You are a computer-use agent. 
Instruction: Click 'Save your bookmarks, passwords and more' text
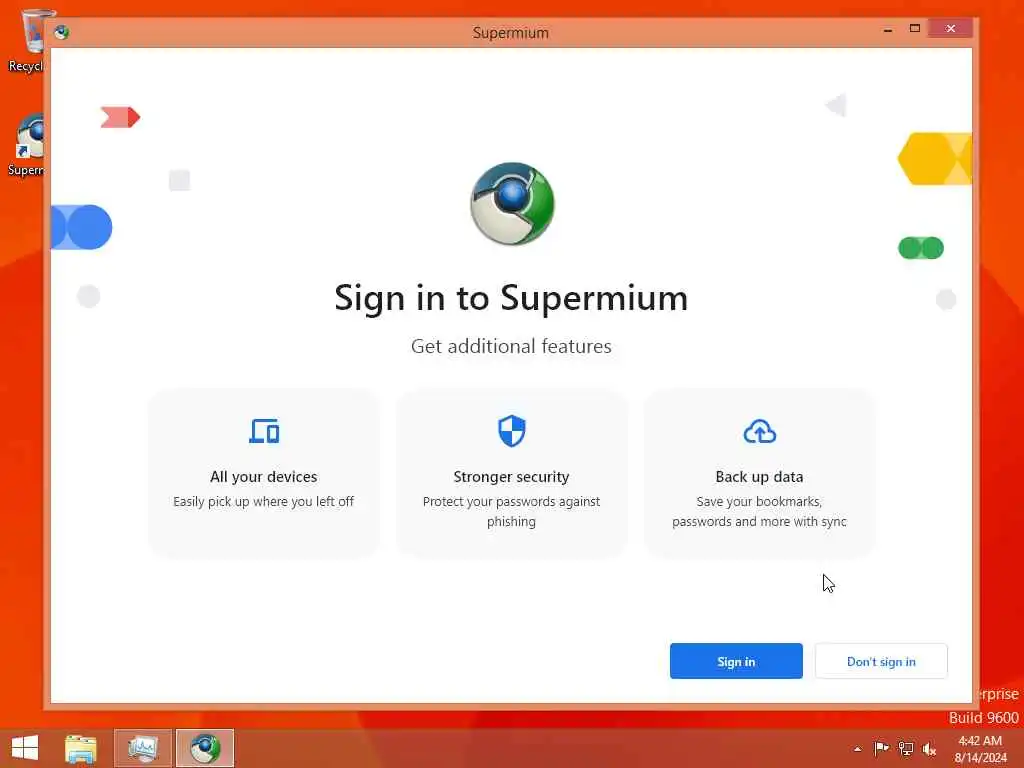pyautogui.click(x=760, y=511)
